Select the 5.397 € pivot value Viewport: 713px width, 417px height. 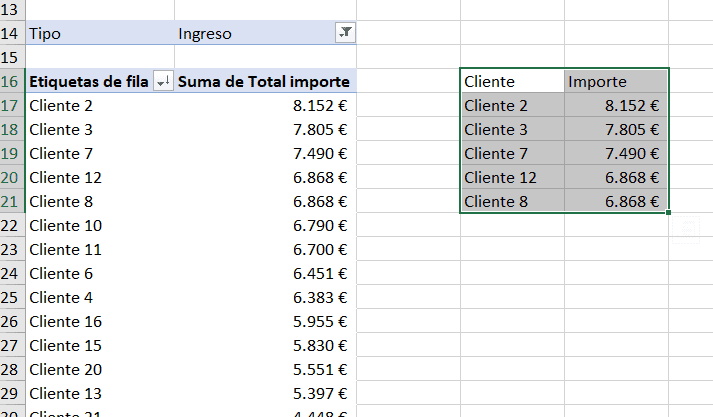click(x=266, y=394)
